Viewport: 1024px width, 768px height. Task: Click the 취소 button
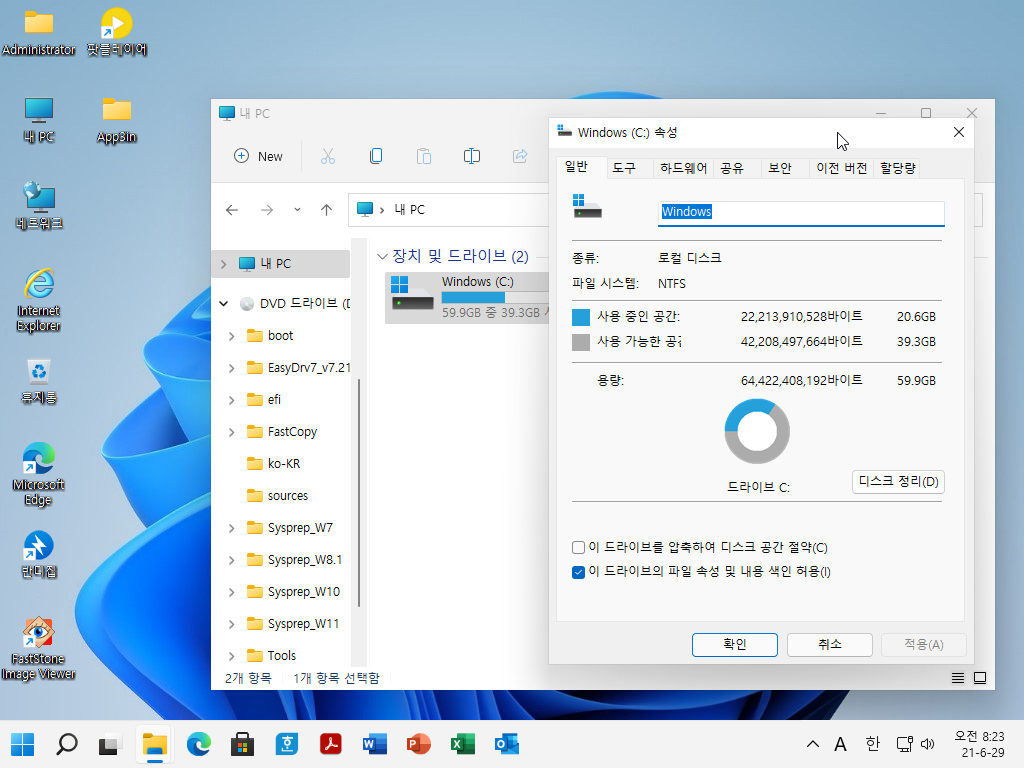tap(829, 645)
